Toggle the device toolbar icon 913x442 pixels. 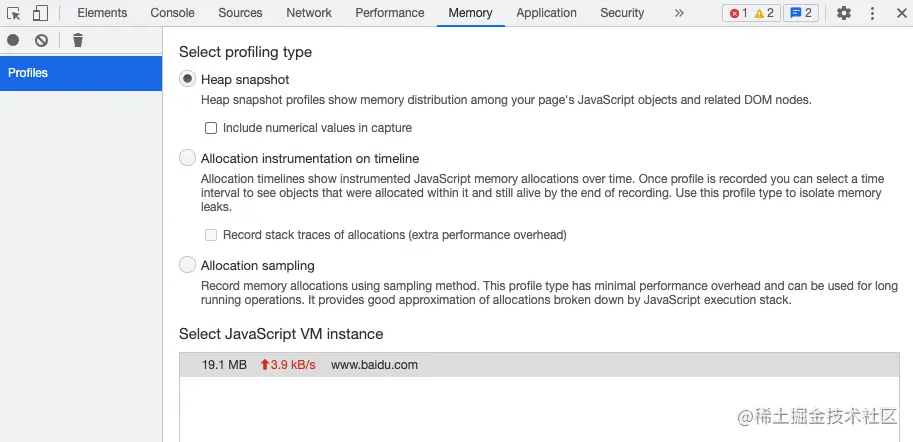point(40,13)
